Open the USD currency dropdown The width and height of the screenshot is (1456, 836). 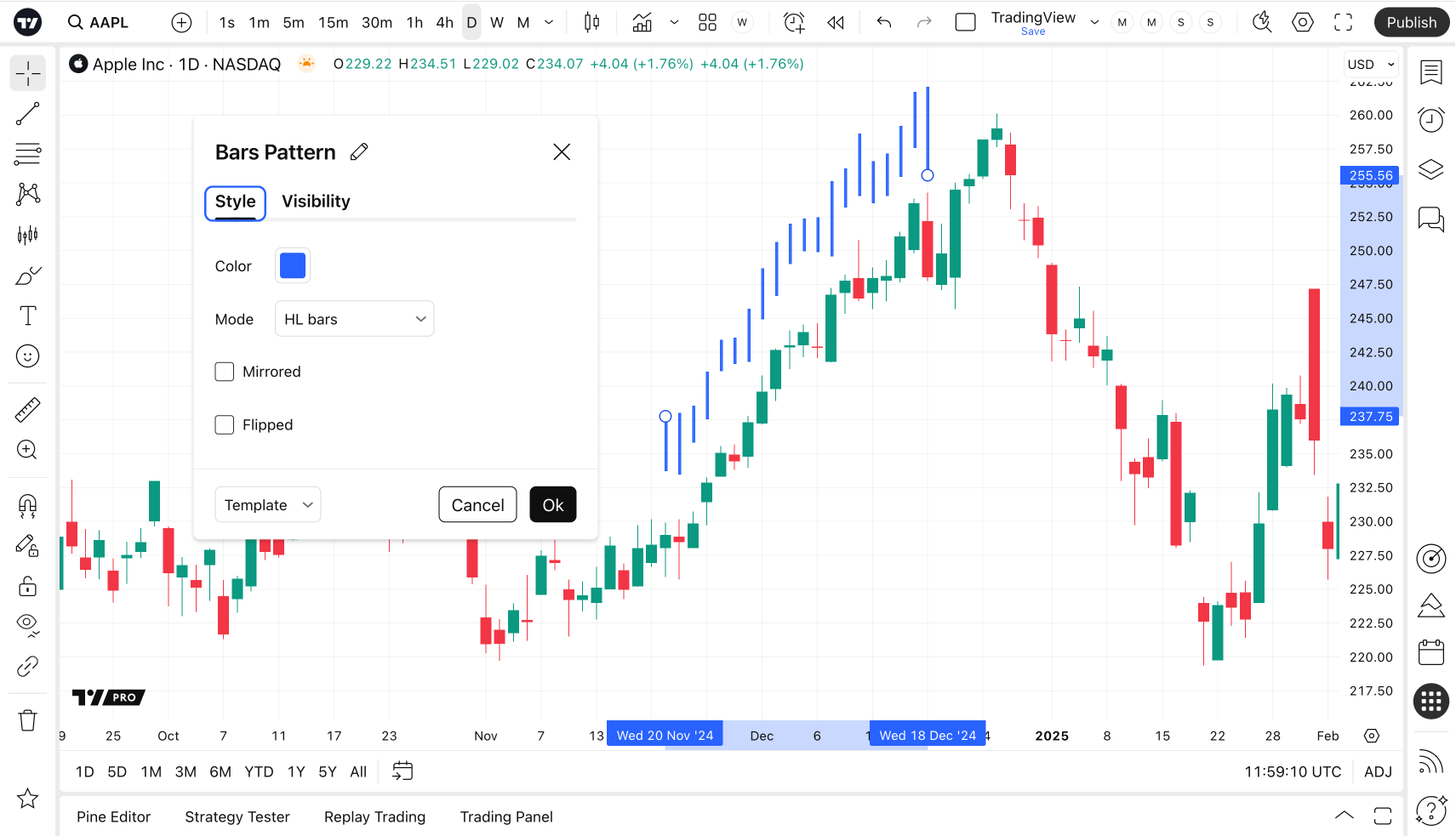(x=1371, y=65)
